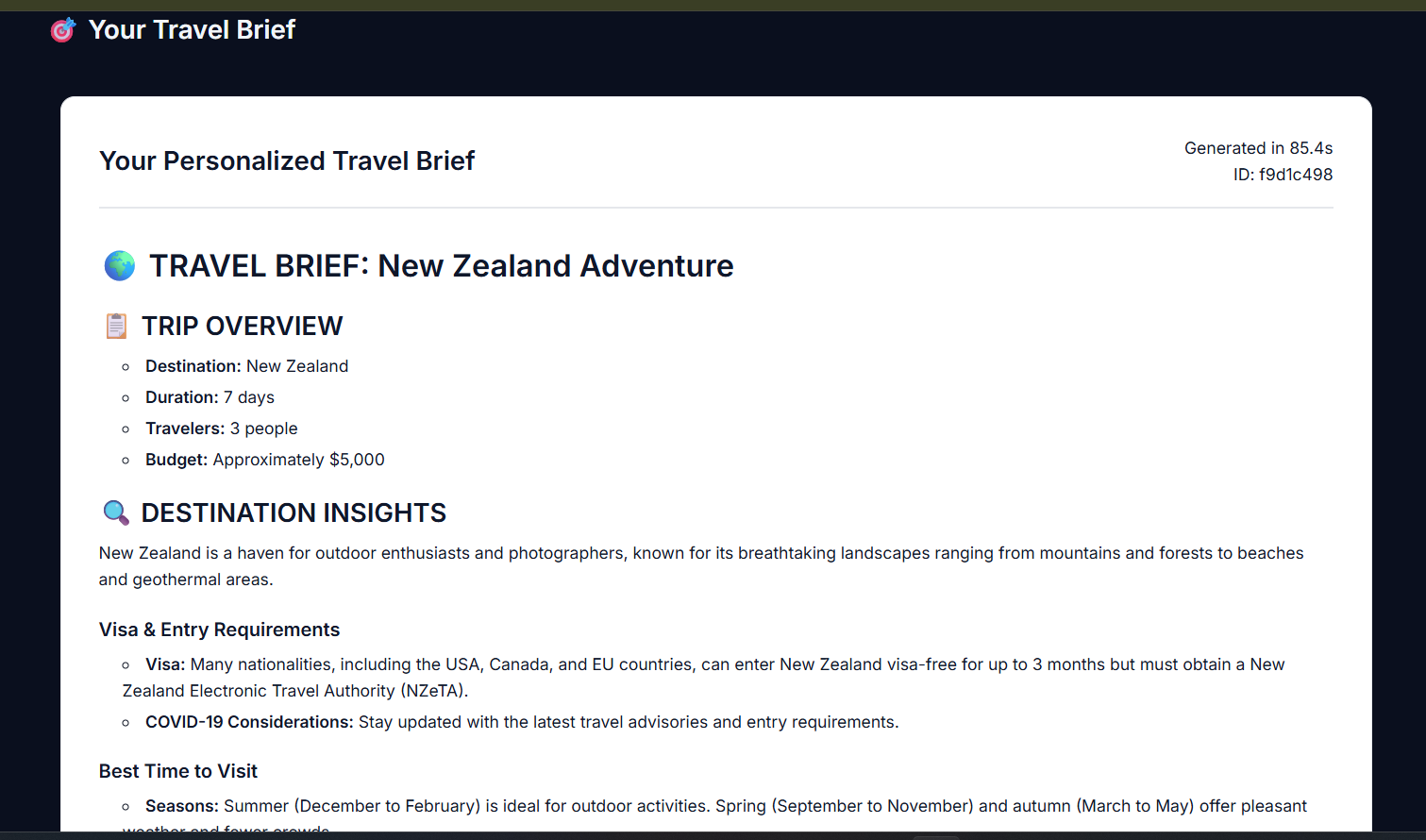Click the DESTINATION INSIGHTS section heading

(294, 512)
